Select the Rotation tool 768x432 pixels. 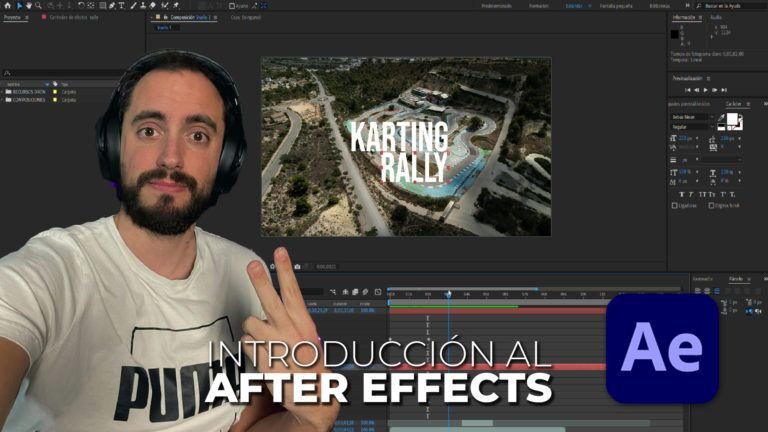(x=81, y=5)
